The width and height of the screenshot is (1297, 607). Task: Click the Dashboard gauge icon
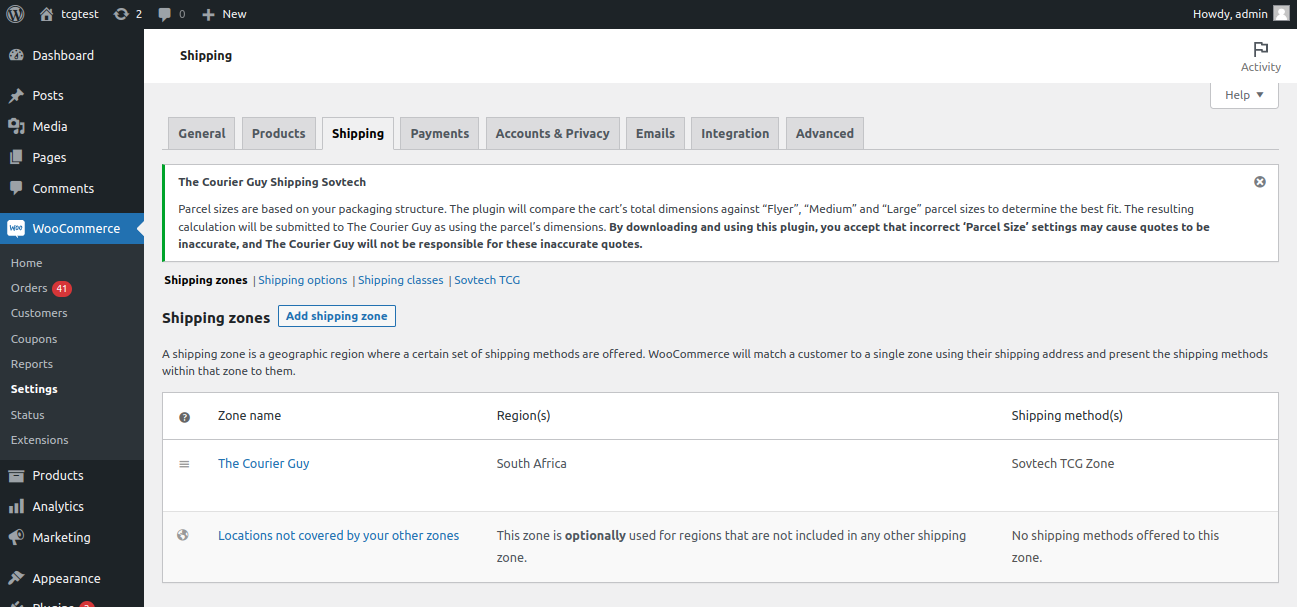pyautogui.click(x=16, y=56)
